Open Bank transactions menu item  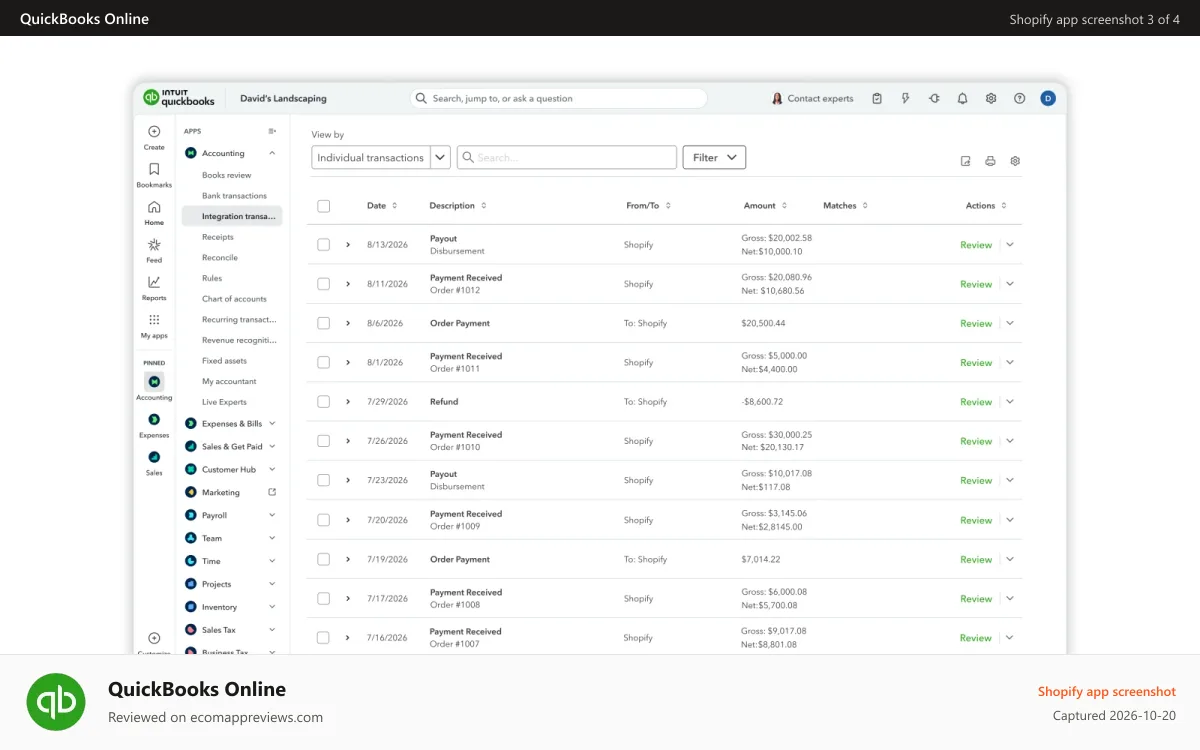tap(234, 196)
